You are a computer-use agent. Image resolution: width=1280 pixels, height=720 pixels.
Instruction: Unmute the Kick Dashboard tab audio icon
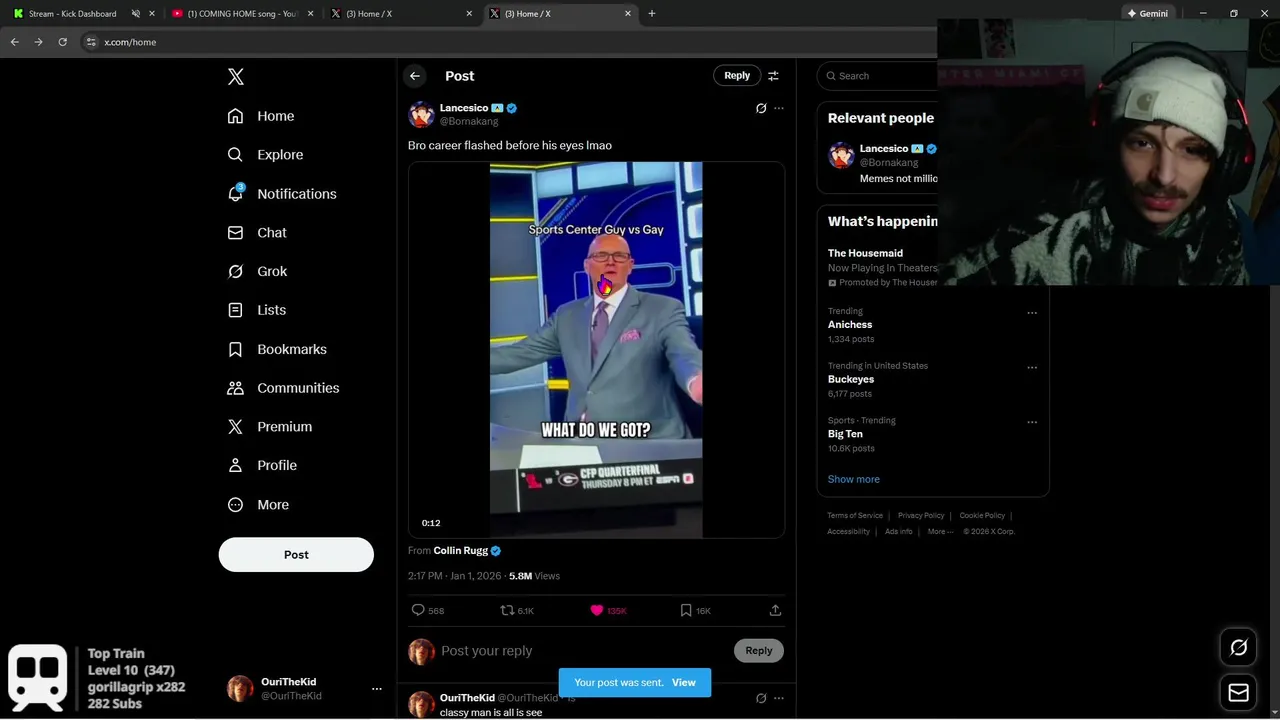point(136,14)
